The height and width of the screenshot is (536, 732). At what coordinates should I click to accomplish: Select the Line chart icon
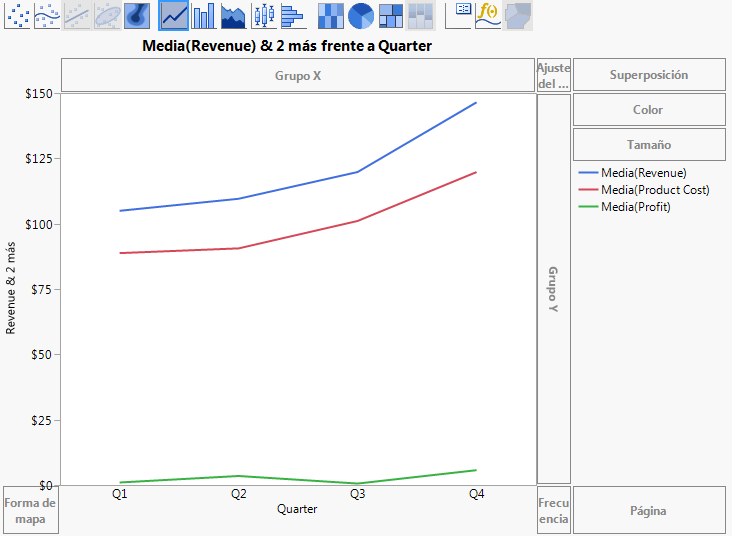tap(173, 15)
